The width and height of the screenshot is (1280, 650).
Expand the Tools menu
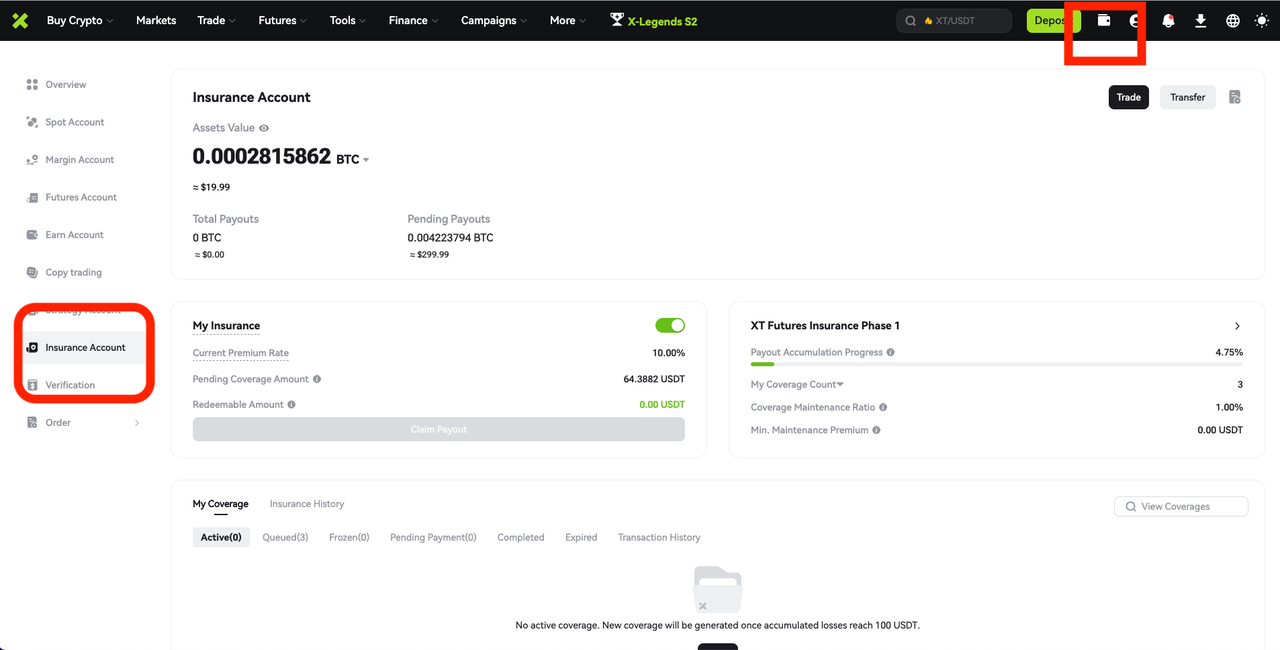348,20
